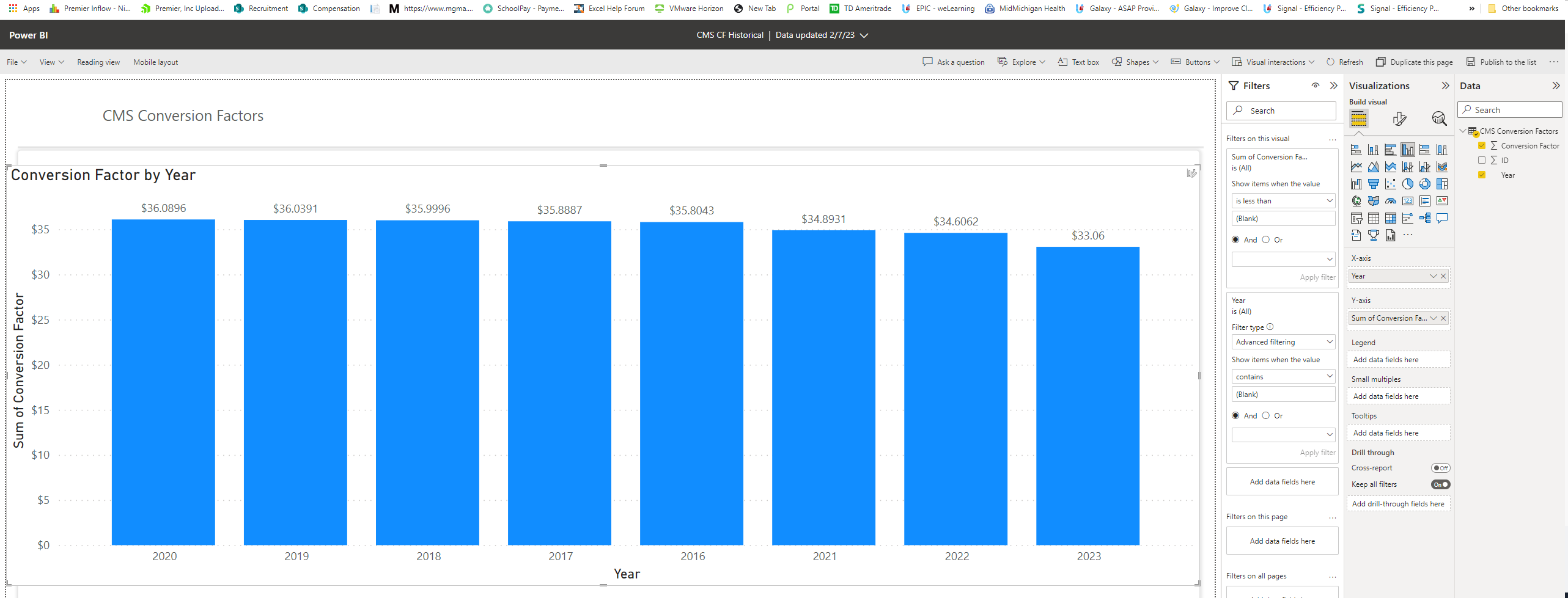Uncheck the Year field checkbox
The height and width of the screenshot is (598, 1568).
coord(1481,175)
